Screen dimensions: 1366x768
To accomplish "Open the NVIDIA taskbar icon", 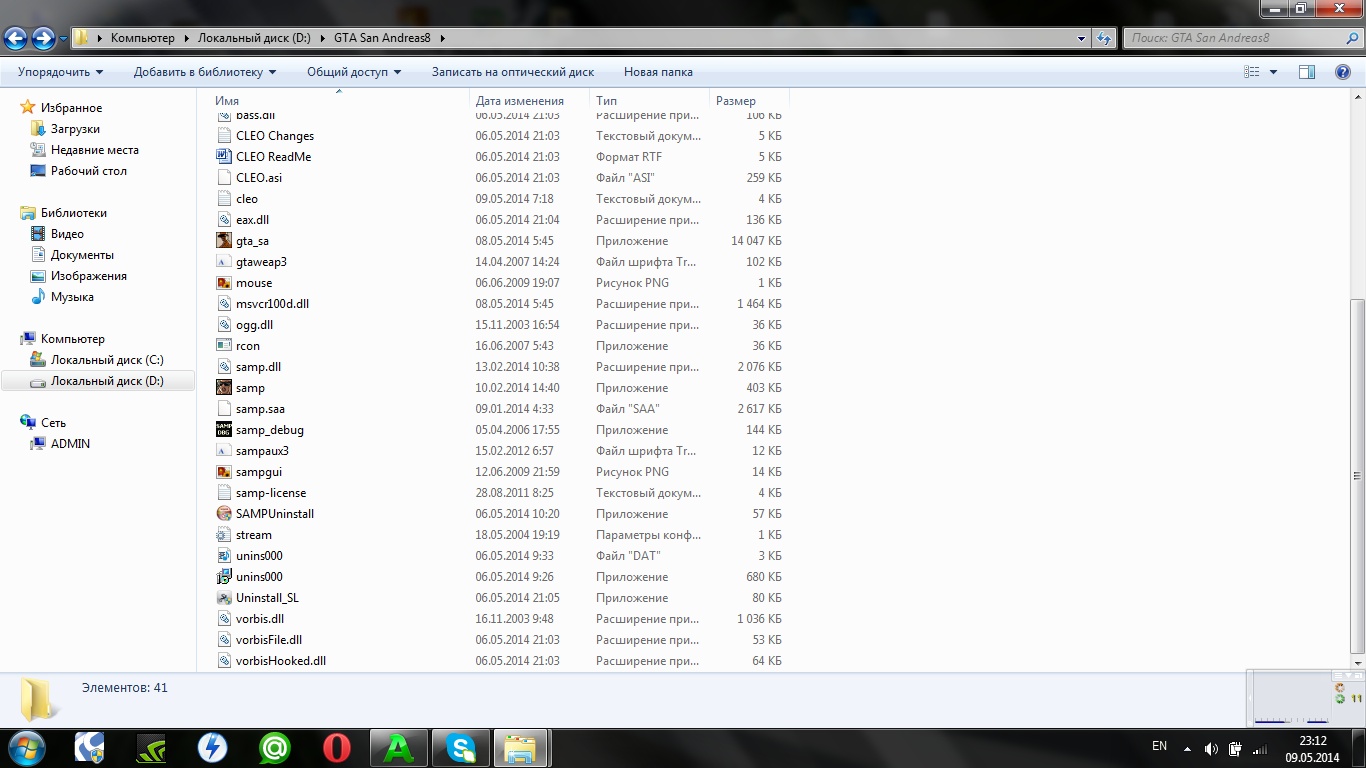I will [153, 747].
